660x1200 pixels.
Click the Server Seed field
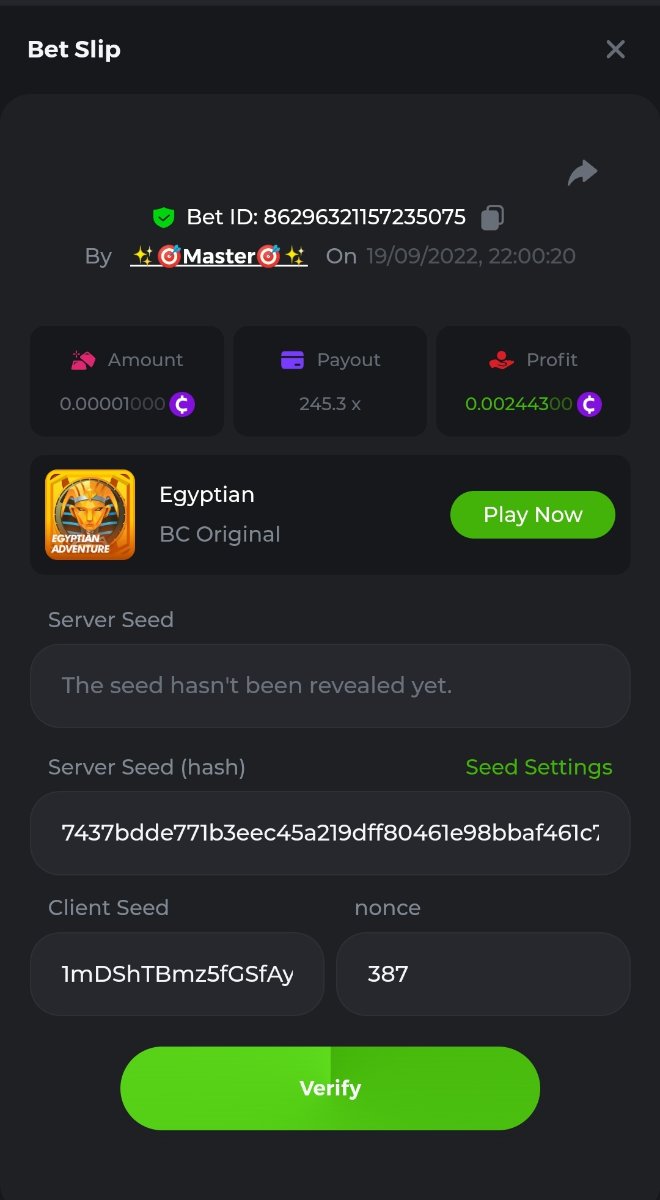330,686
